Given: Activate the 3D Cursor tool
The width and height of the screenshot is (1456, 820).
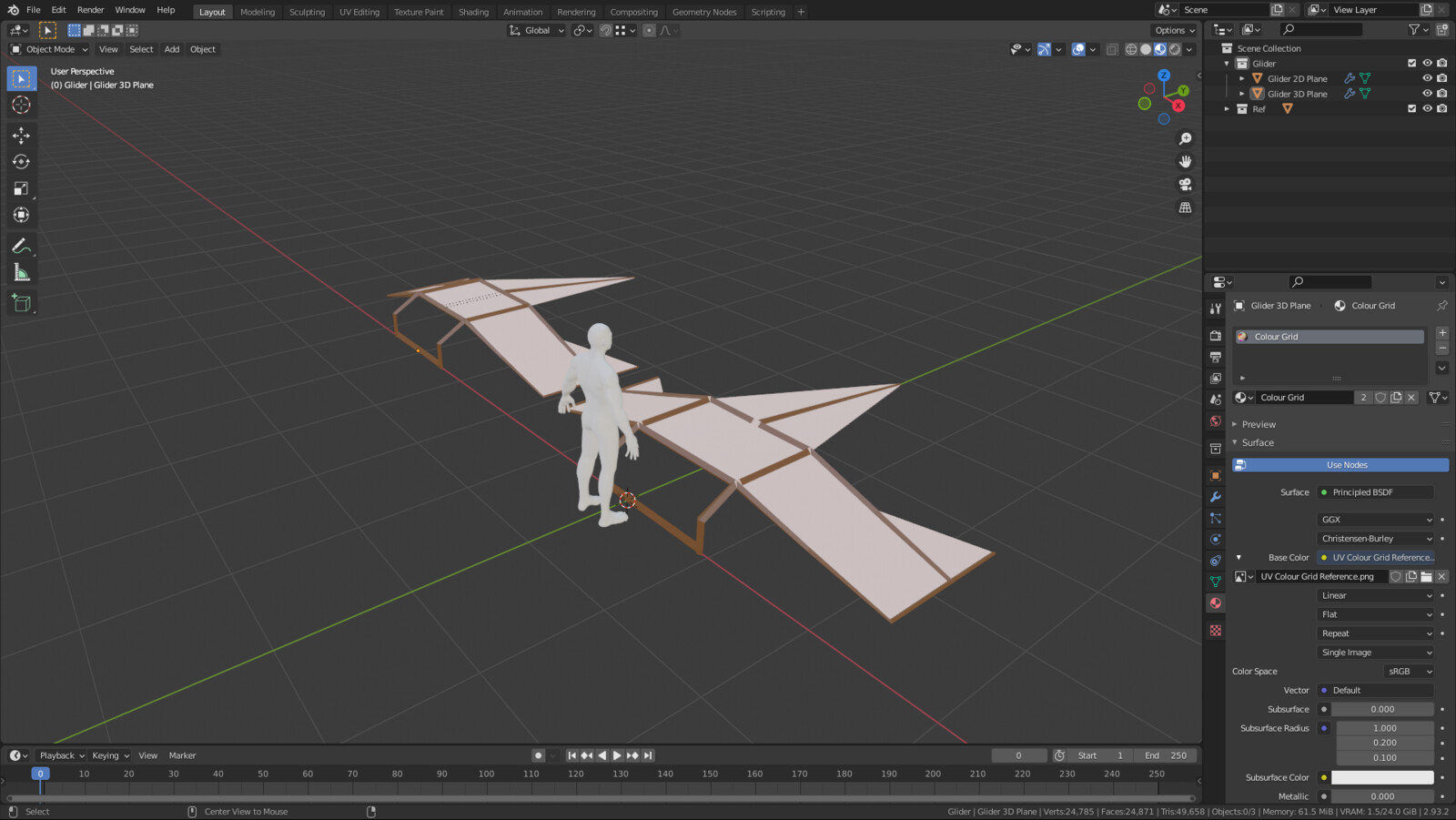Looking at the screenshot, I should (x=22, y=106).
